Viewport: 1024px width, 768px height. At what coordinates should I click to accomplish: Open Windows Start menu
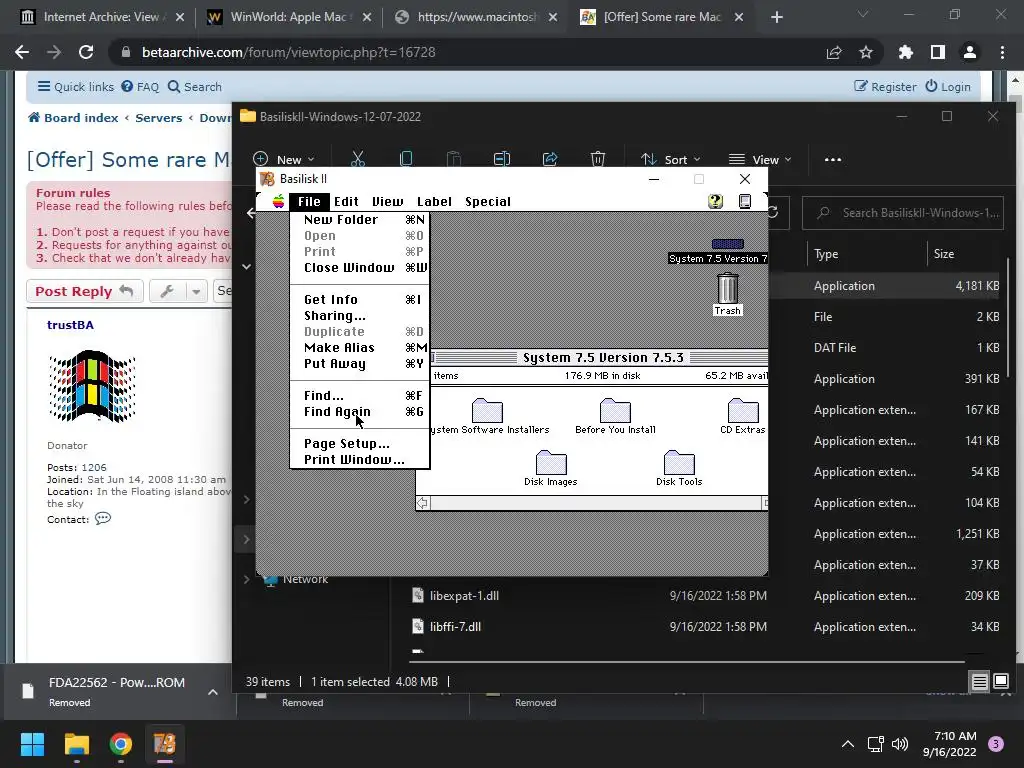pyautogui.click(x=32, y=744)
